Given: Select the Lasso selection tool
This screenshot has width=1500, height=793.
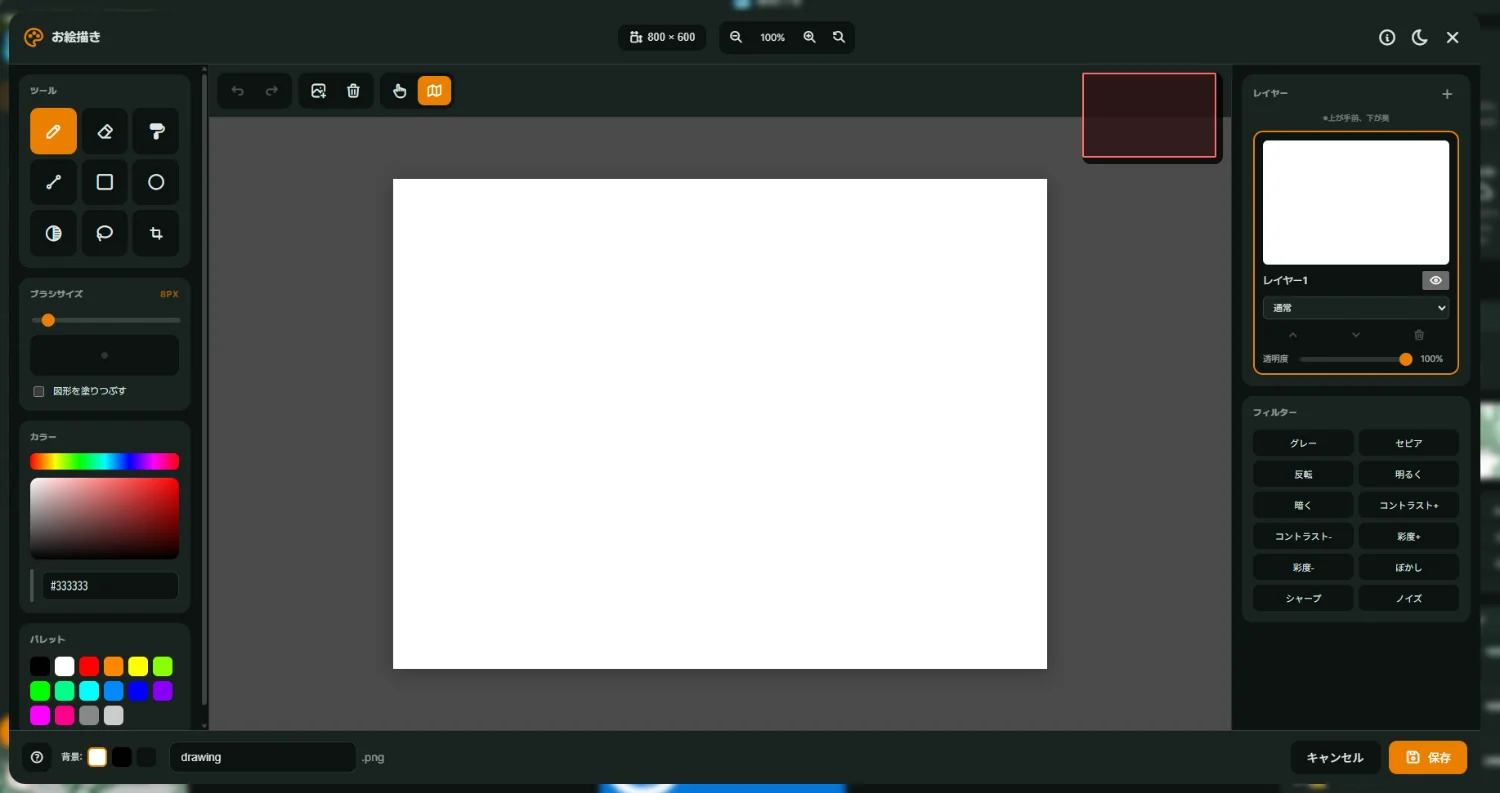Looking at the screenshot, I should point(105,233).
